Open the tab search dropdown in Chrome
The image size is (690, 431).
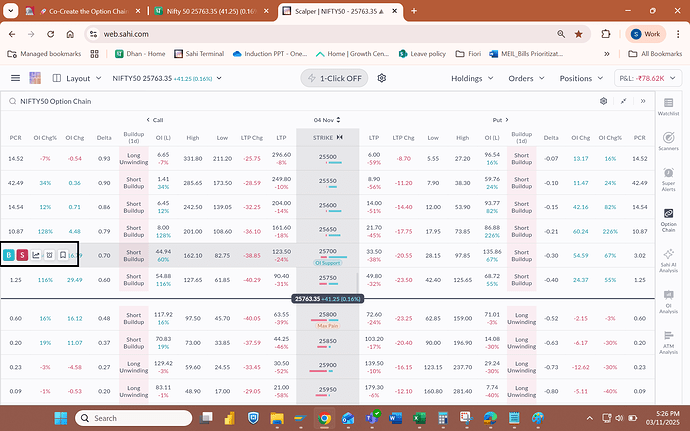[11, 11]
